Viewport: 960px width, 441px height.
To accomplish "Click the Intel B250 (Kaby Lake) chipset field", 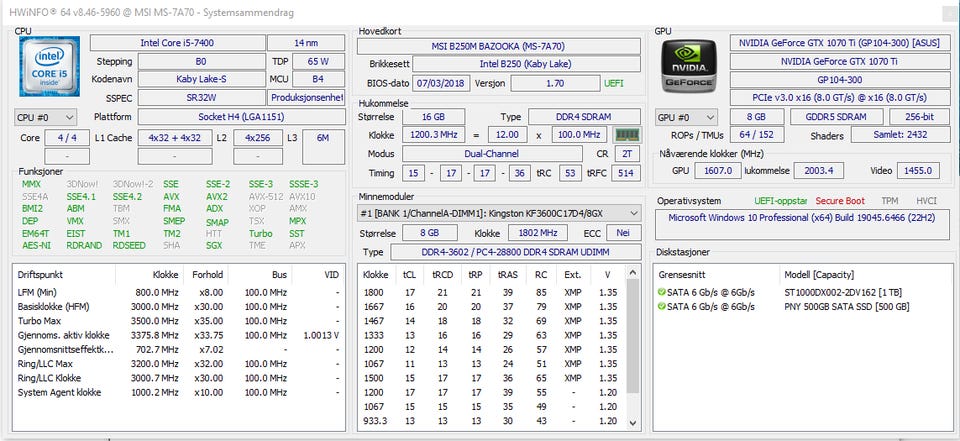I will (x=527, y=64).
